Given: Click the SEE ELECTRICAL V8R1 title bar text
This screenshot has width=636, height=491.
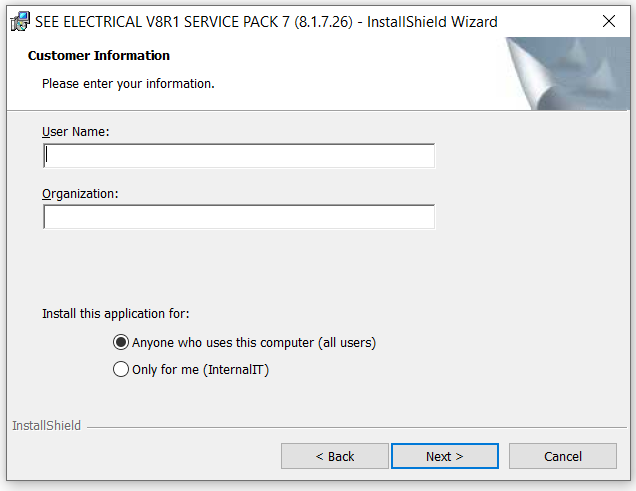Looking at the screenshot, I should click(x=266, y=22).
